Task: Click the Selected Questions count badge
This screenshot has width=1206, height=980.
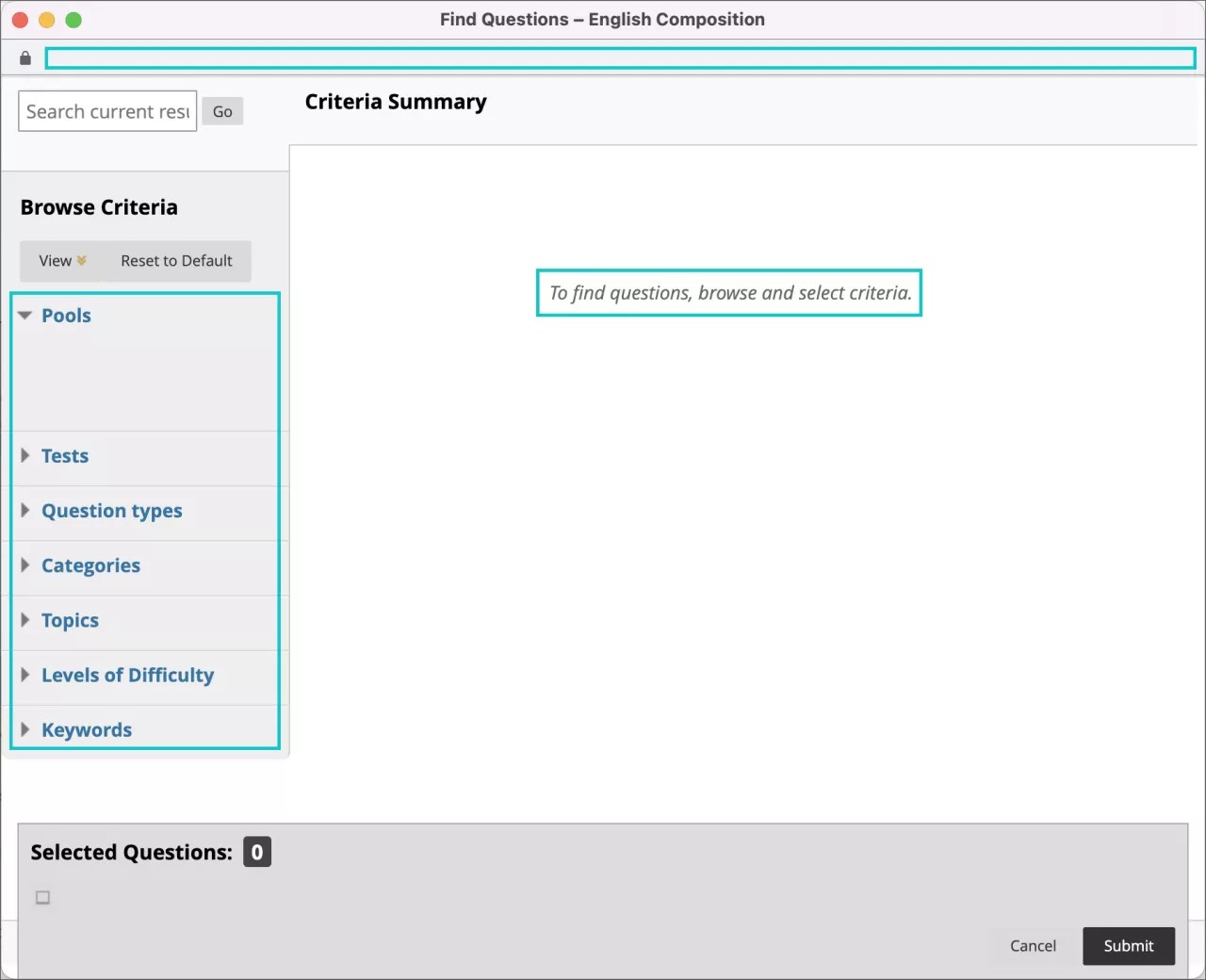Action: pyautogui.click(x=256, y=851)
